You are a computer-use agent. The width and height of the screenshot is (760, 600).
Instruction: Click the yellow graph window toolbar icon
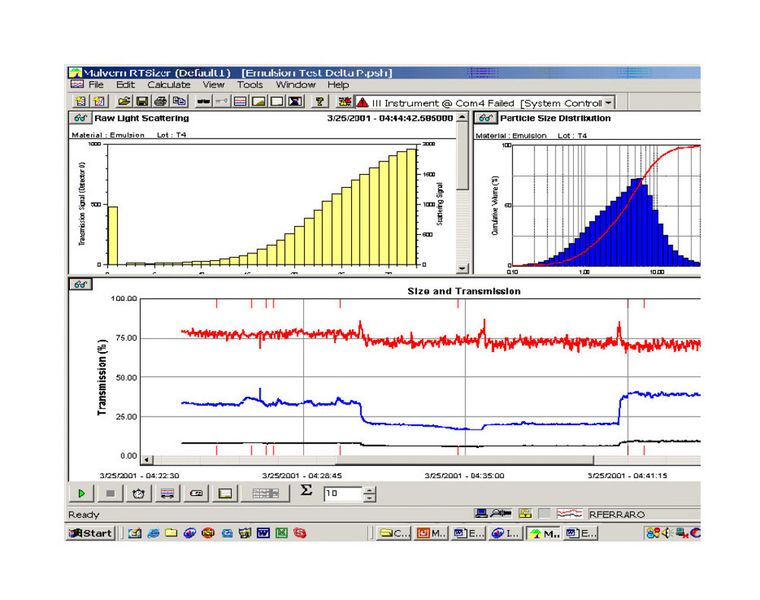click(x=258, y=101)
